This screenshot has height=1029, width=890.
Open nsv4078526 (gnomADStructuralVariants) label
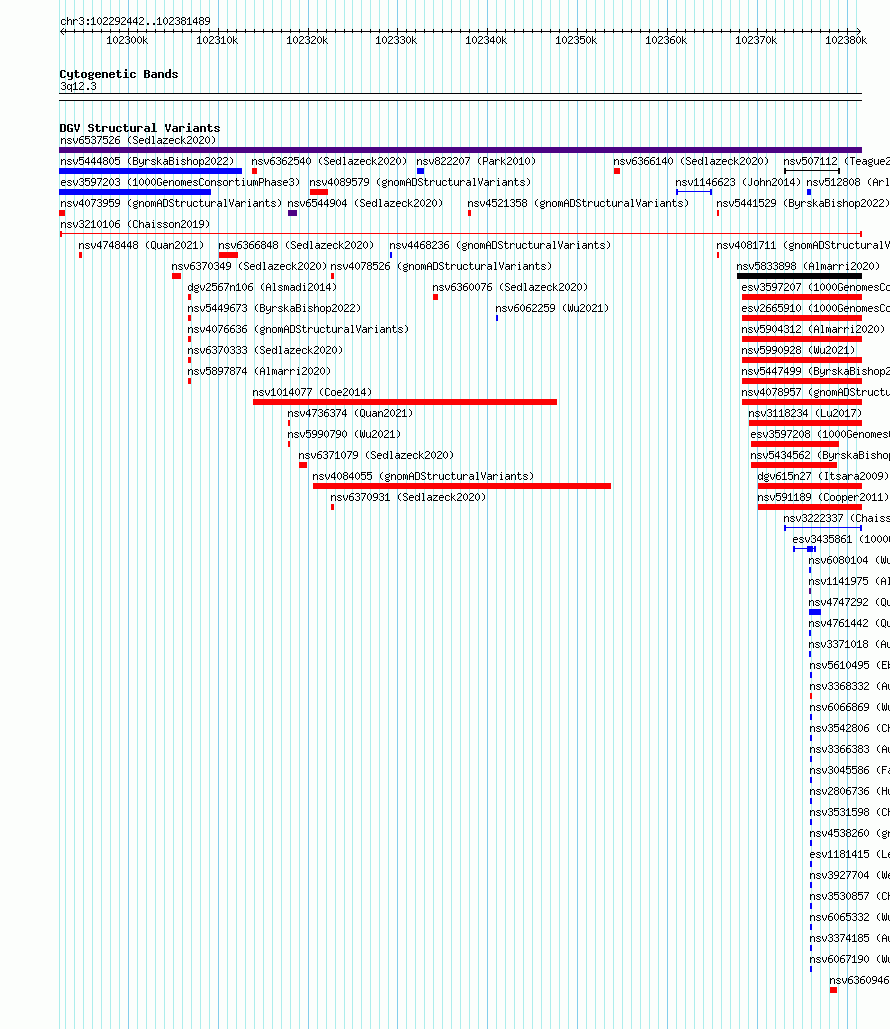click(x=441, y=266)
